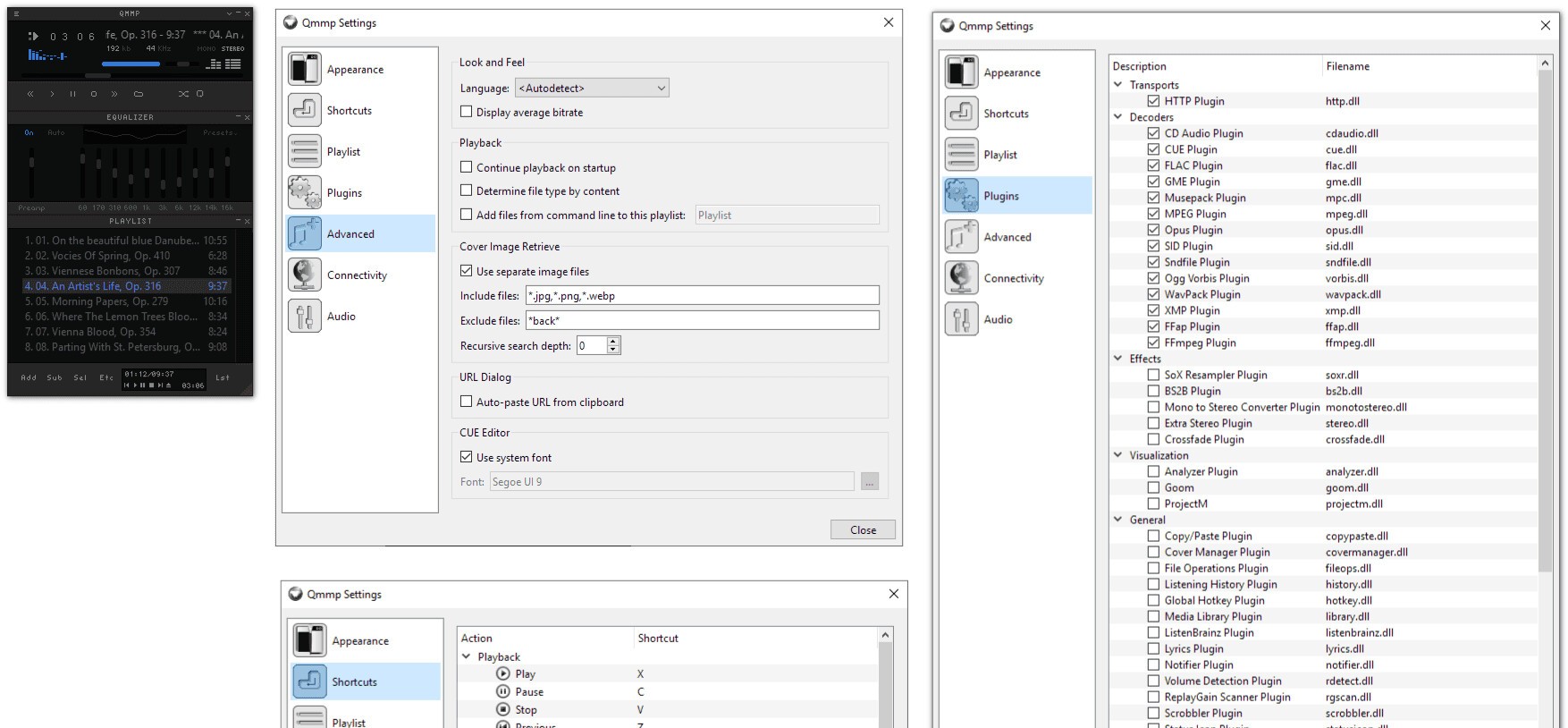Open the Sub menu in the playlist footer
The width and height of the screenshot is (1568, 728).
pos(55,377)
